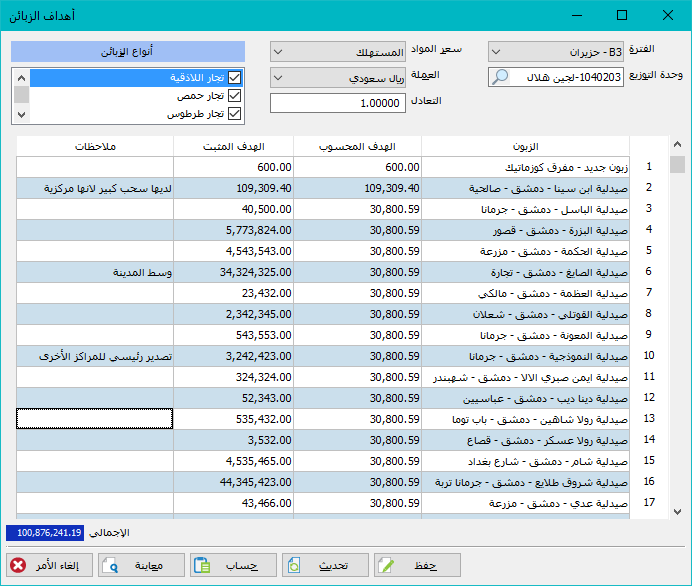
Task: Click fixed target 543,553.00 cell
Action: point(233,335)
